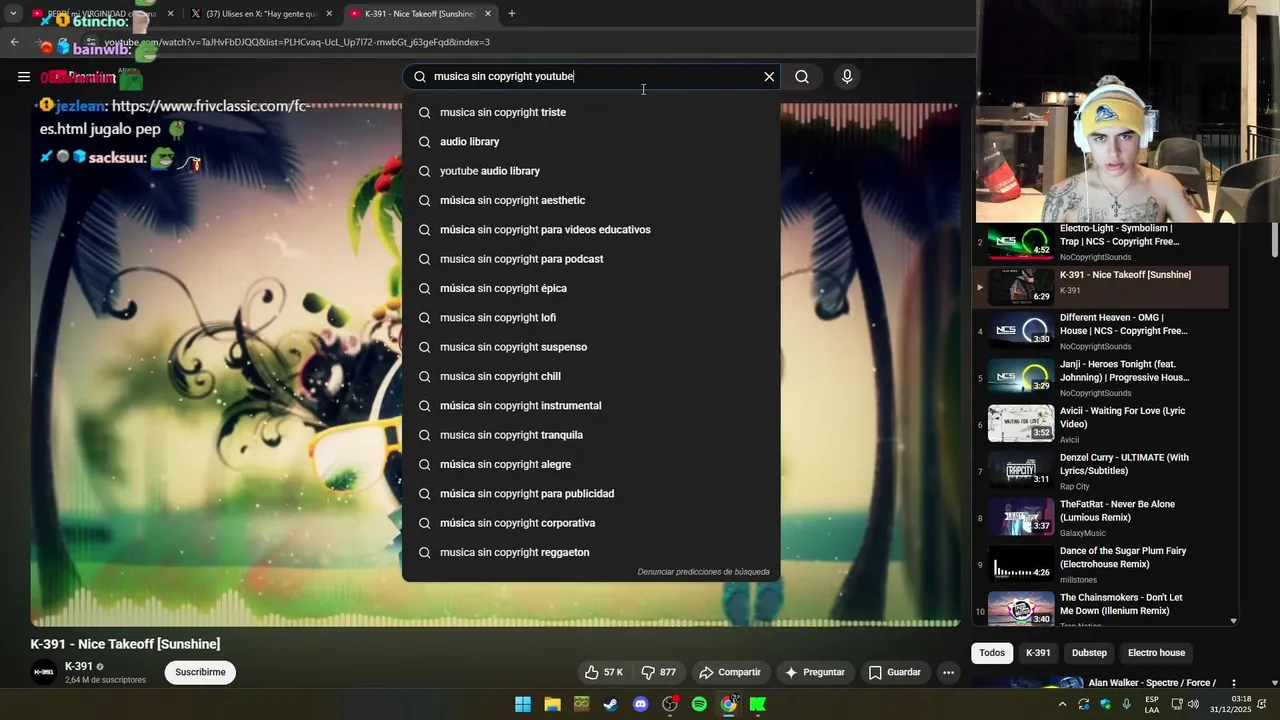Select suggestion 'youtube audio library'
The image size is (1280, 720).
(591, 171)
